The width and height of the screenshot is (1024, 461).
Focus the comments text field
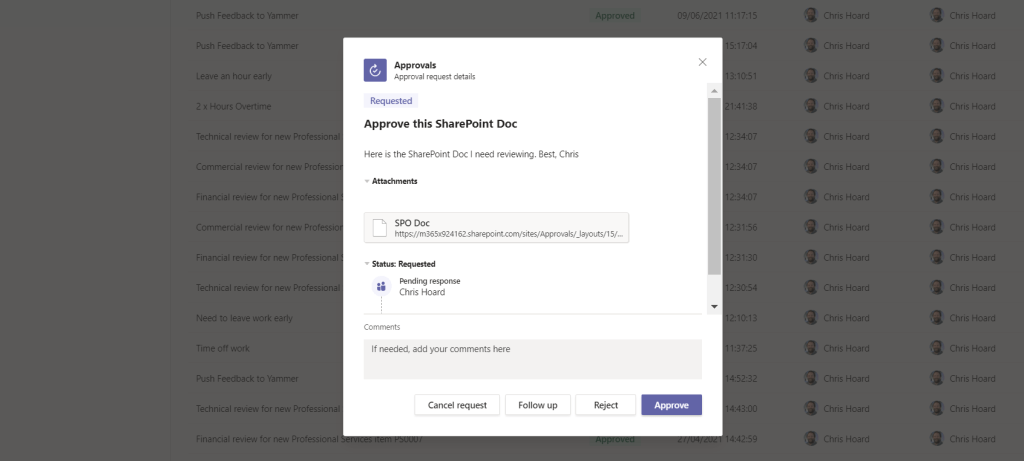[532, 358]
